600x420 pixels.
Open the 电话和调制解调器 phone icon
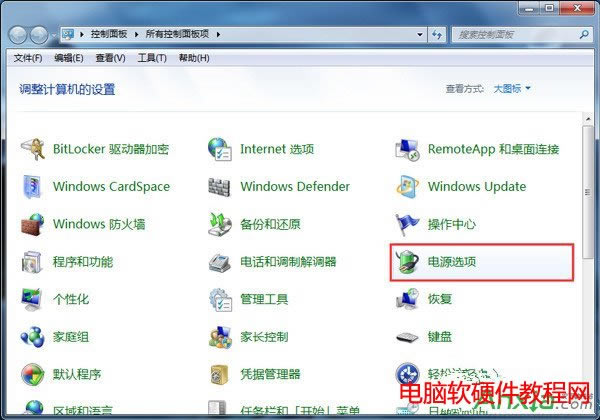(220, 262)
